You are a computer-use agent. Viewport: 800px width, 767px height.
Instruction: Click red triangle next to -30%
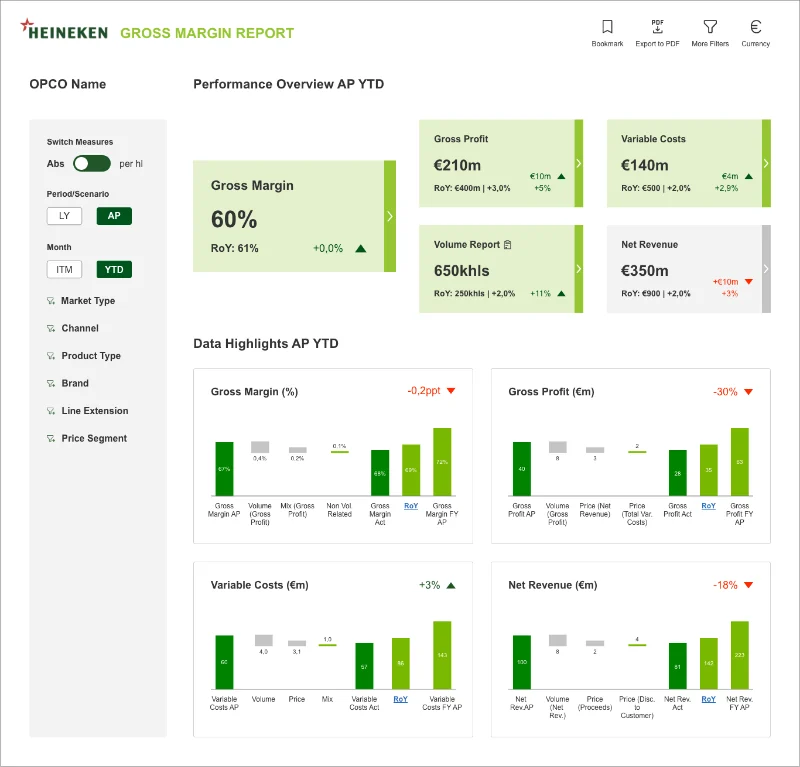(748, 392)
